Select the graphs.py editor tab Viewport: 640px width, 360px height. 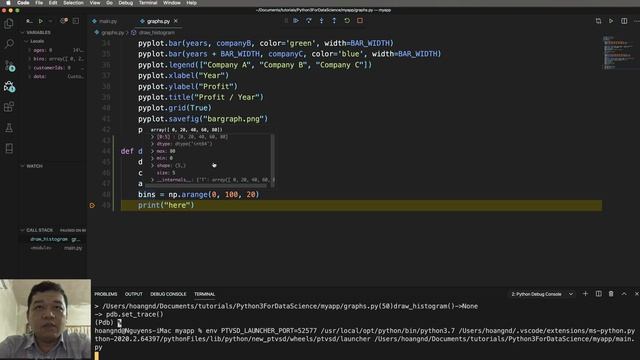click(158, 21)
